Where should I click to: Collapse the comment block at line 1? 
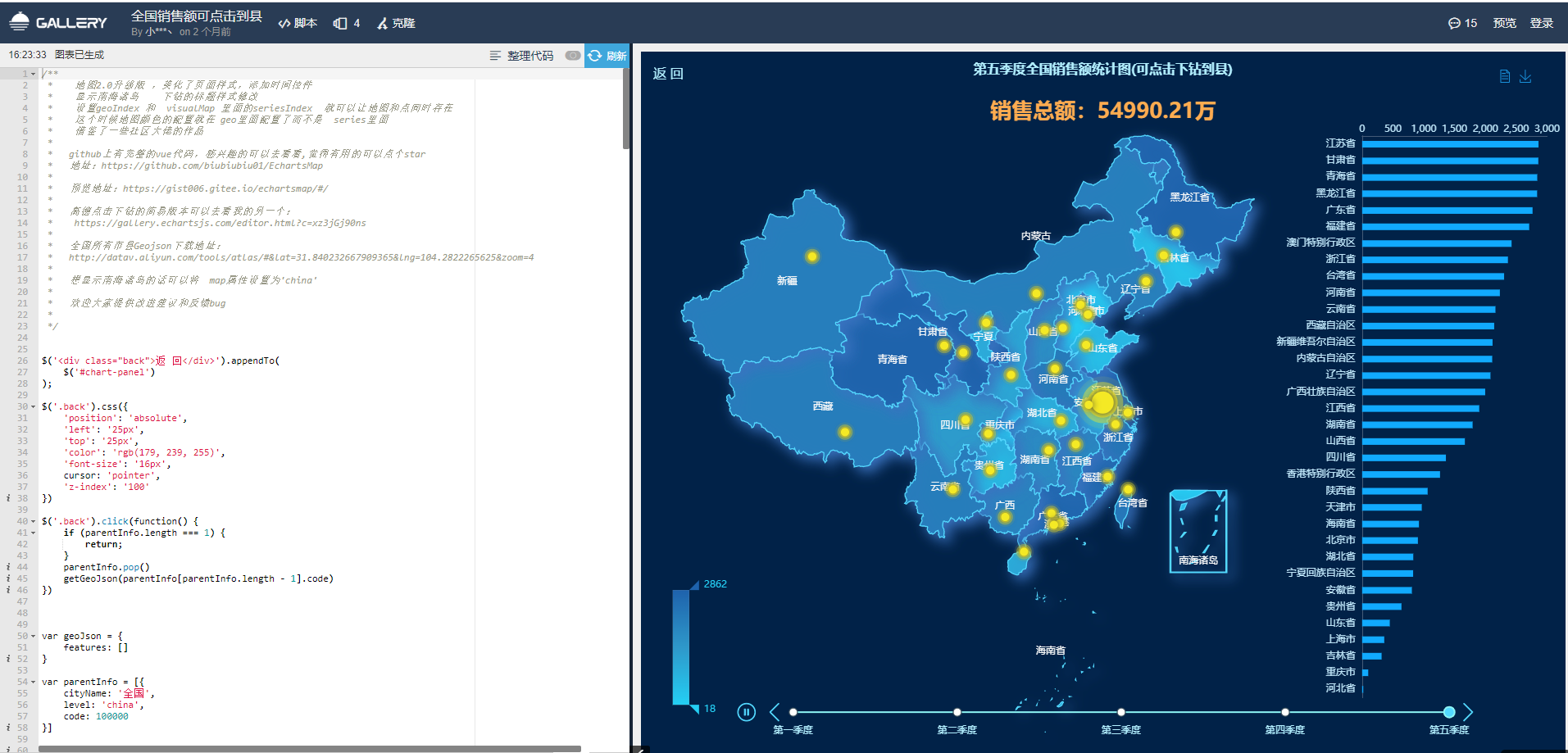(34, 74)
